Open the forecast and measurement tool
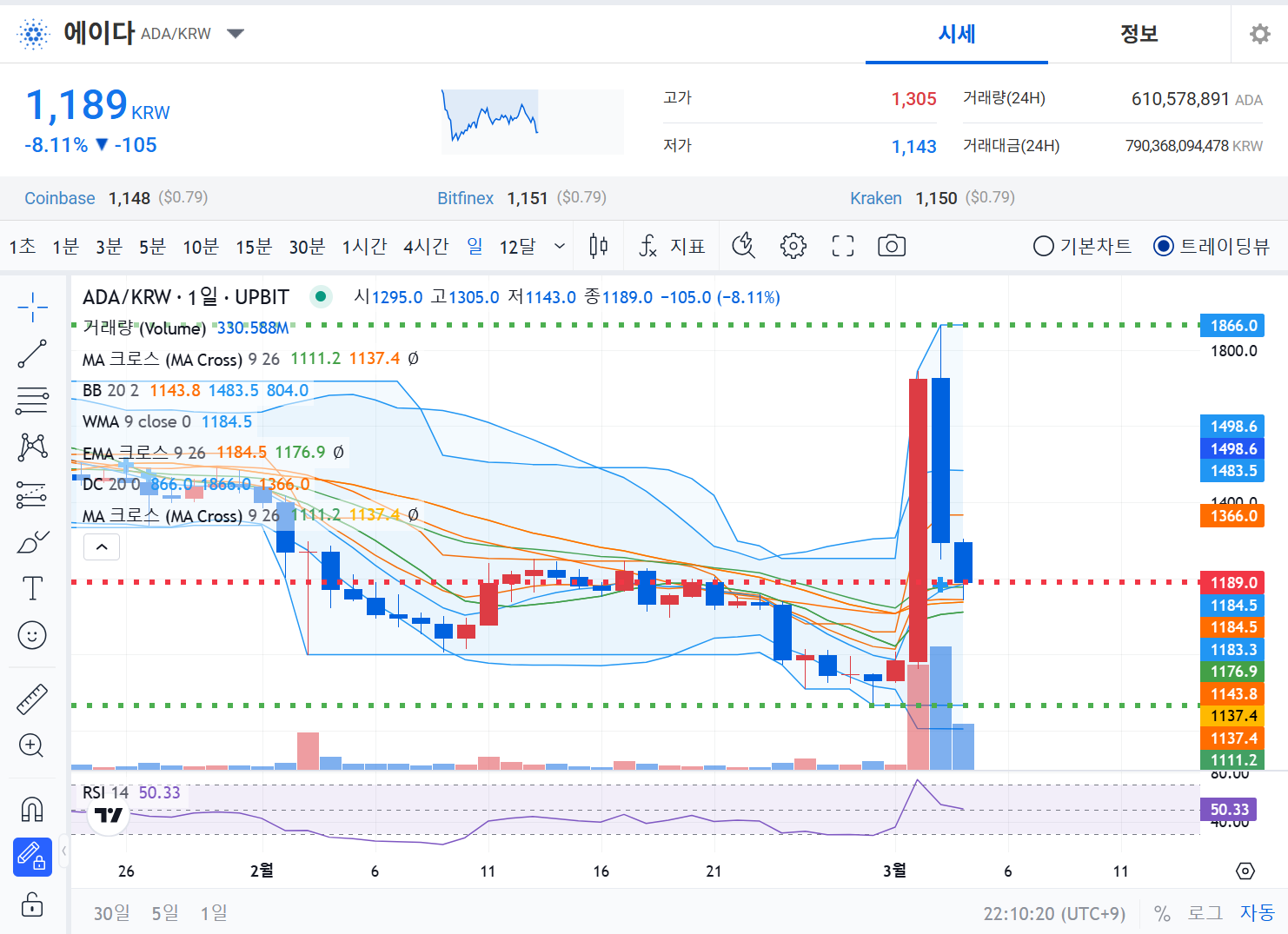Screen dimensions: 1288x934 click(x=32, y=494)
